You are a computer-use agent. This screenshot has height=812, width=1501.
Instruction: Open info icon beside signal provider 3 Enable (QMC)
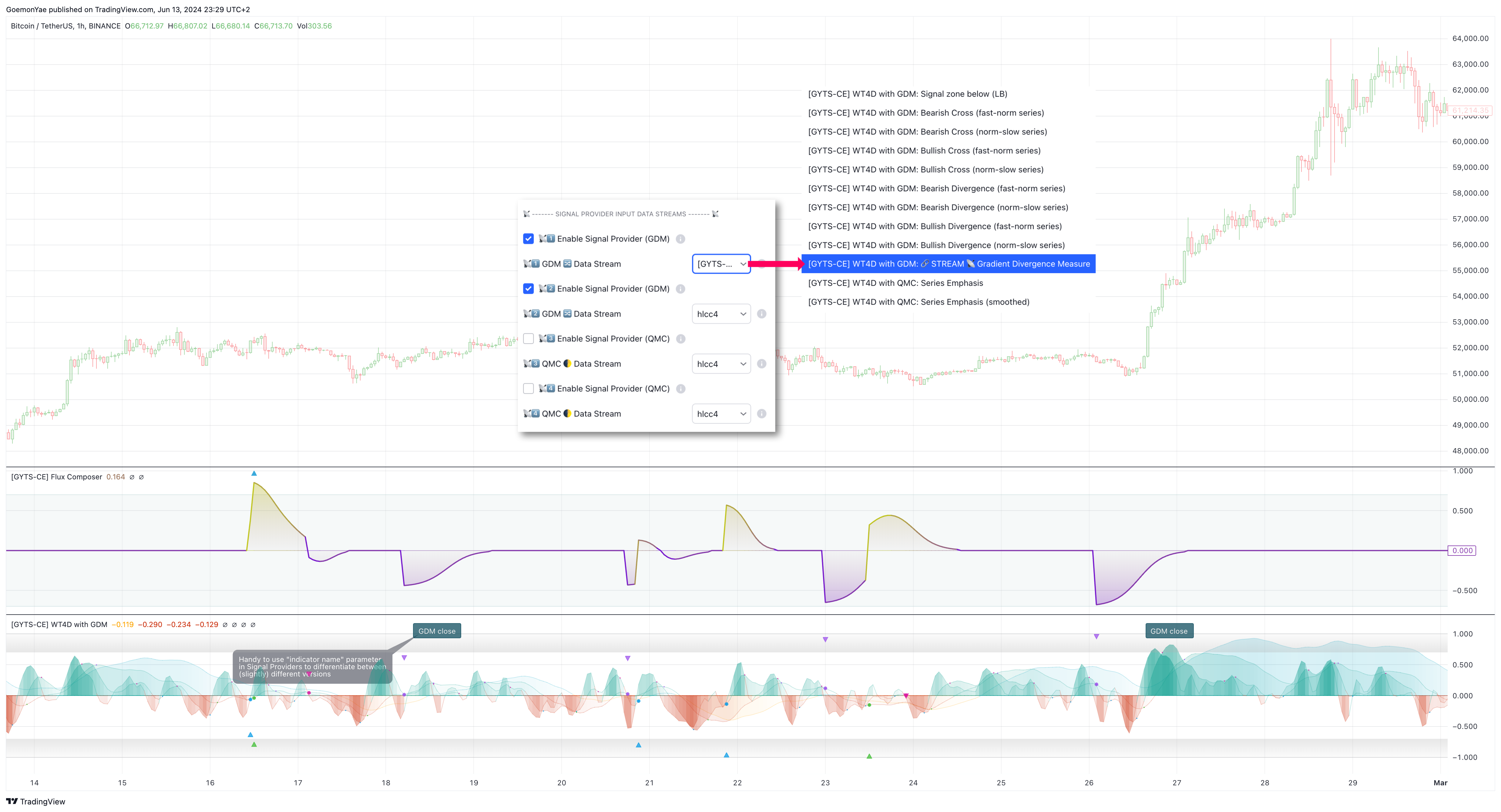[680, 339]
